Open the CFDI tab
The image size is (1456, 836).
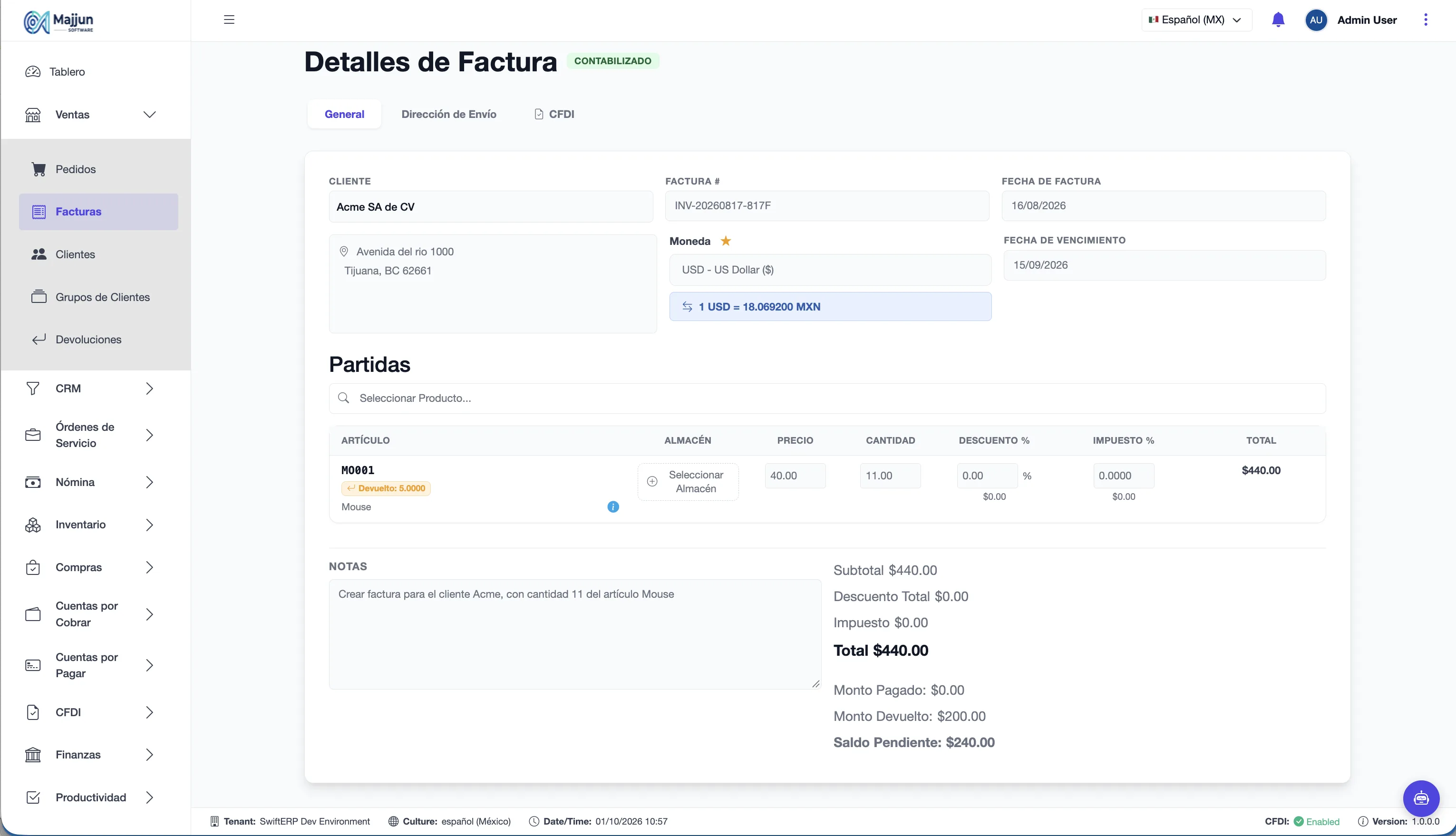click(x=554, y=114)
